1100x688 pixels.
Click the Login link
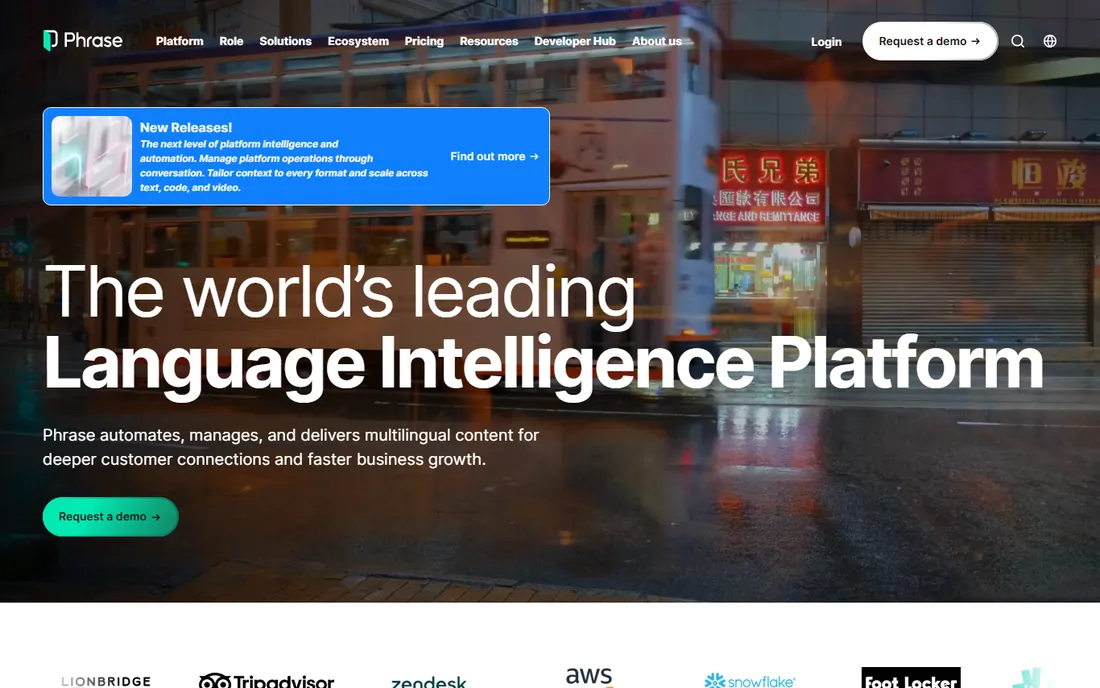(x=826, y=42)
